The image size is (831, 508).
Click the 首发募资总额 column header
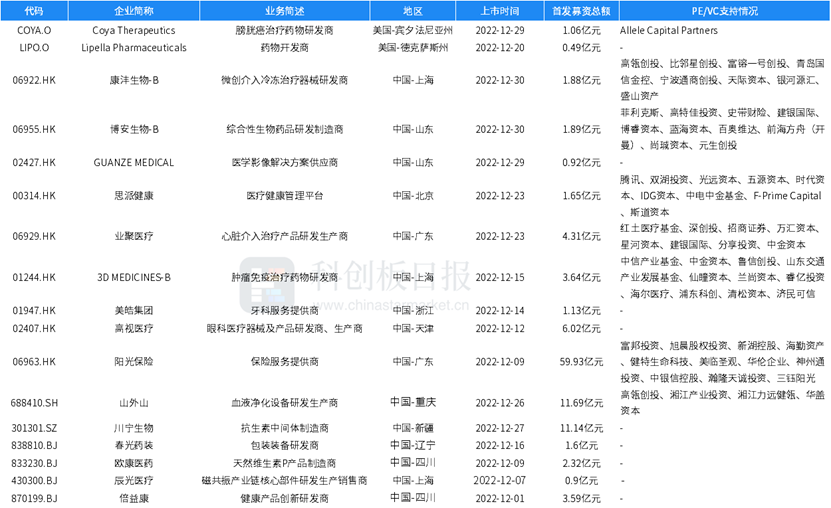click(x=581, y=11)
